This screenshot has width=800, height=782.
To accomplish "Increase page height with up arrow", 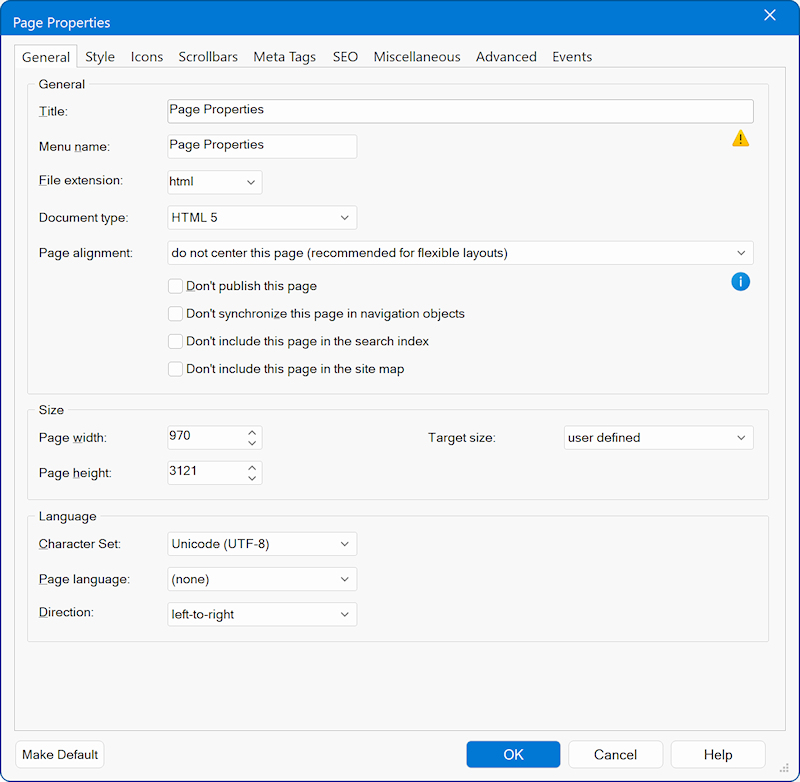I will click(252, 467).
